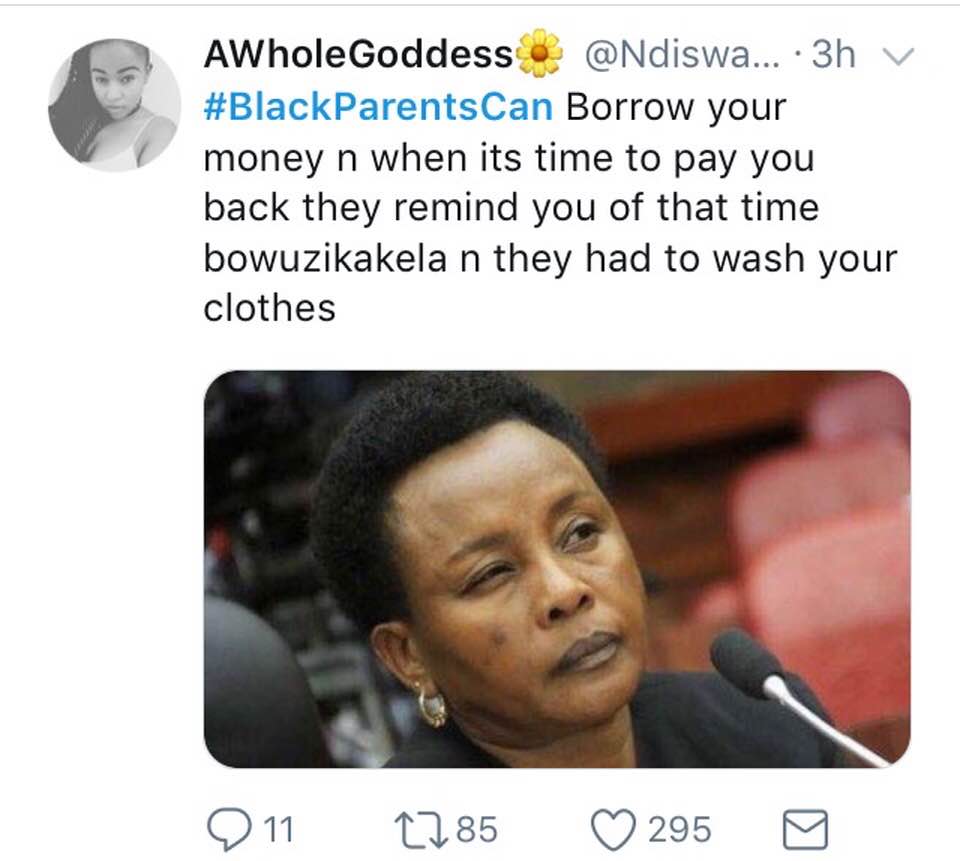Expand the tweet options chevron
Viewport: 960px width, 861px height.
pos(898,56)
